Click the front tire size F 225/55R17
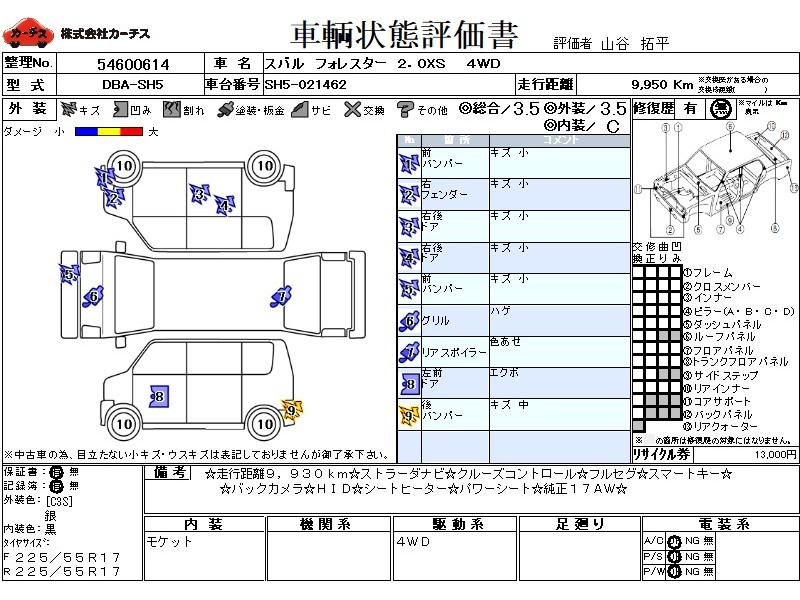 62,557
